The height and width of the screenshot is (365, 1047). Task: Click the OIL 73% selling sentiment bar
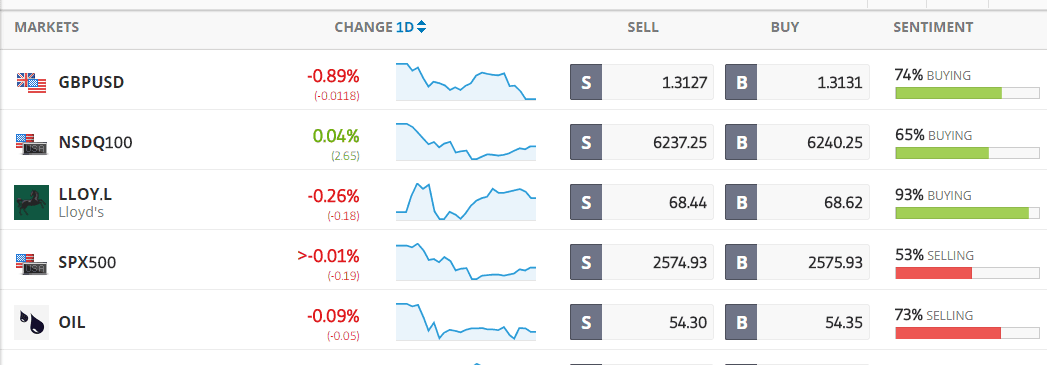tap(967, 333)
